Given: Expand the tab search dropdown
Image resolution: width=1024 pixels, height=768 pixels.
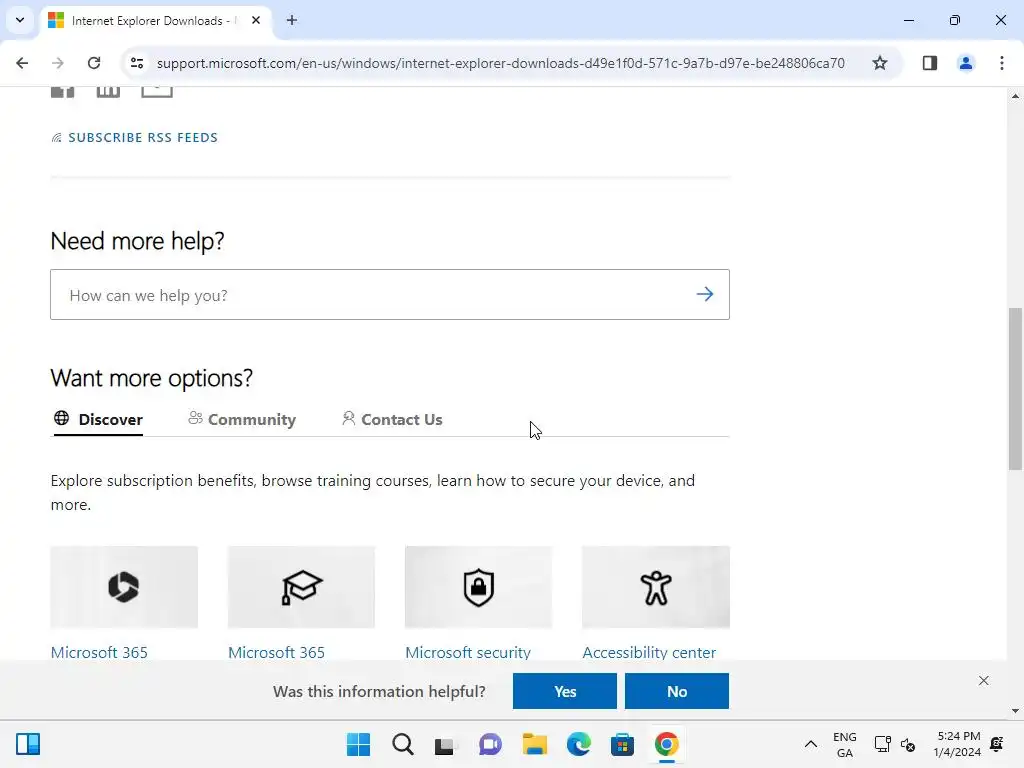Looking at the screenshot, I should pyautogui.click(x=20, y=20).
